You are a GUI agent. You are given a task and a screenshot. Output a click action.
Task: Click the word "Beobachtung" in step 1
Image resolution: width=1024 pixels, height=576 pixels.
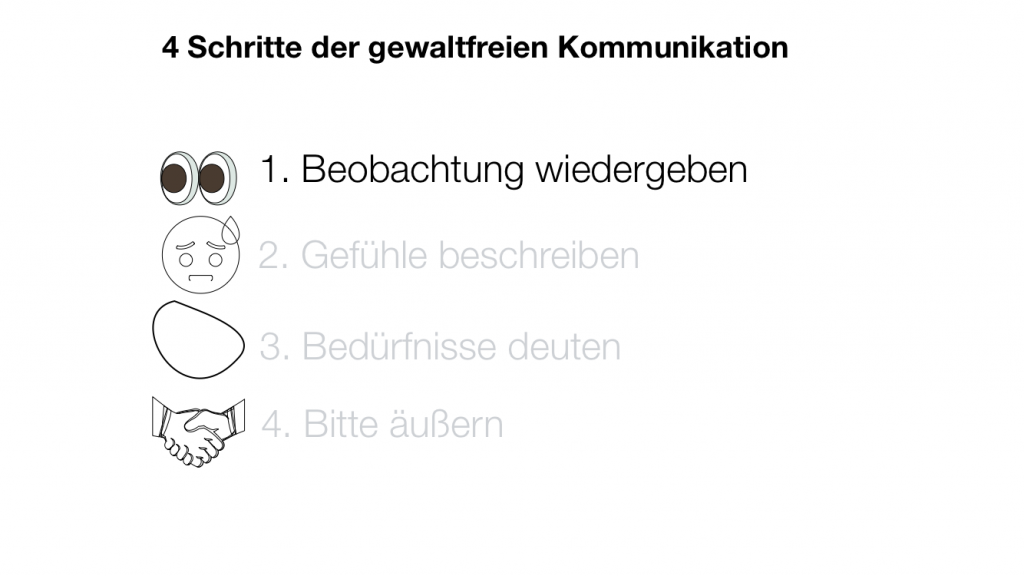pos(412,169)
